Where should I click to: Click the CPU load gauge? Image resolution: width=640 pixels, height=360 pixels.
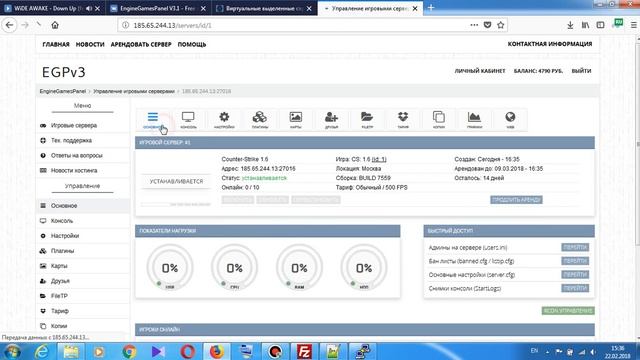click(x=234, y=268)
